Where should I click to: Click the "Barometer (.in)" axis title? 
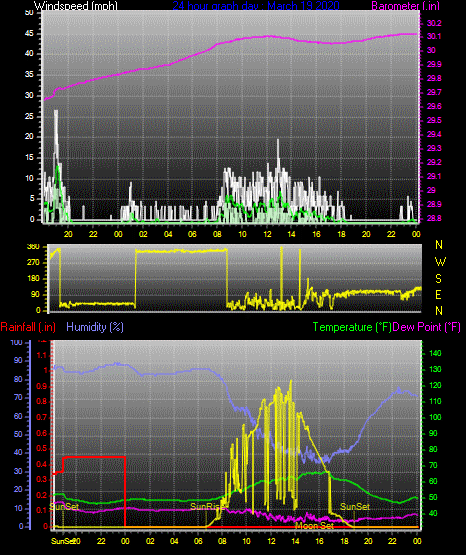click(405, 6)
